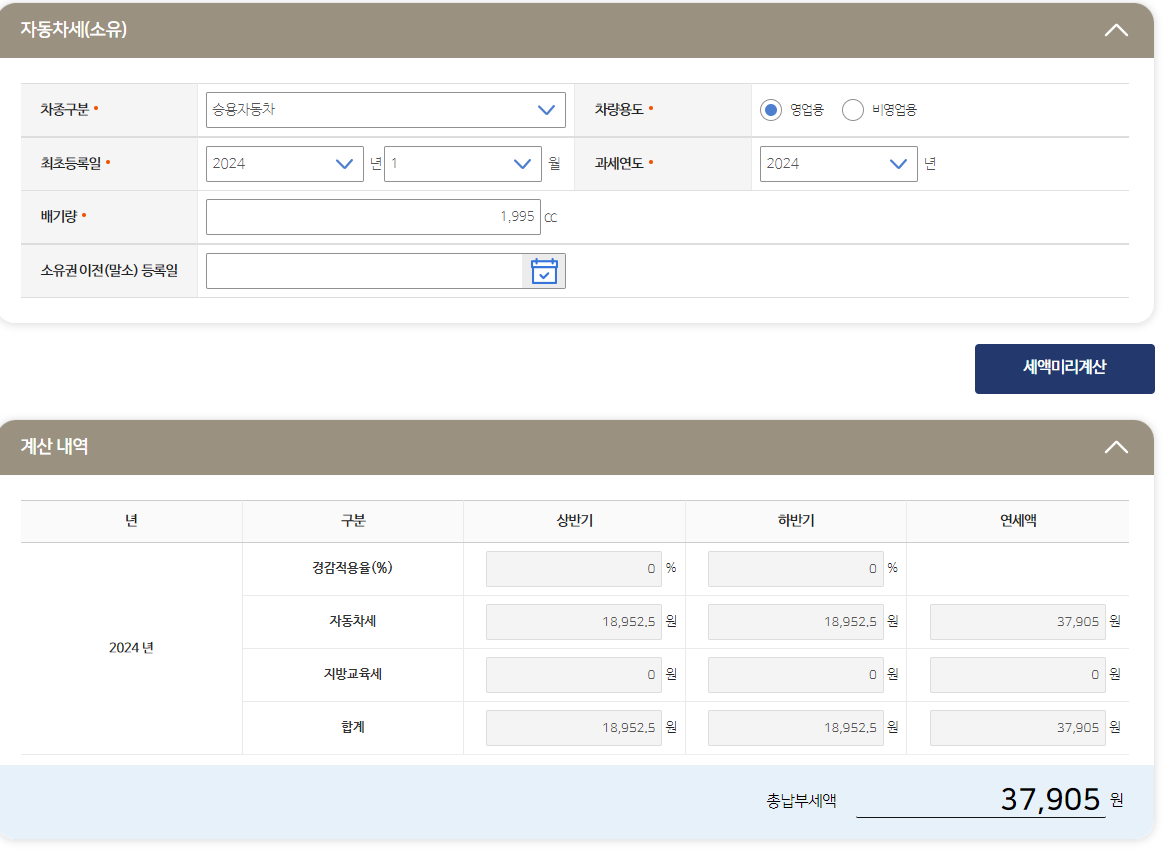Click the 총납부세액 total 37,905
This screenshot has height=859, width=1165.
coord(1050,800)
